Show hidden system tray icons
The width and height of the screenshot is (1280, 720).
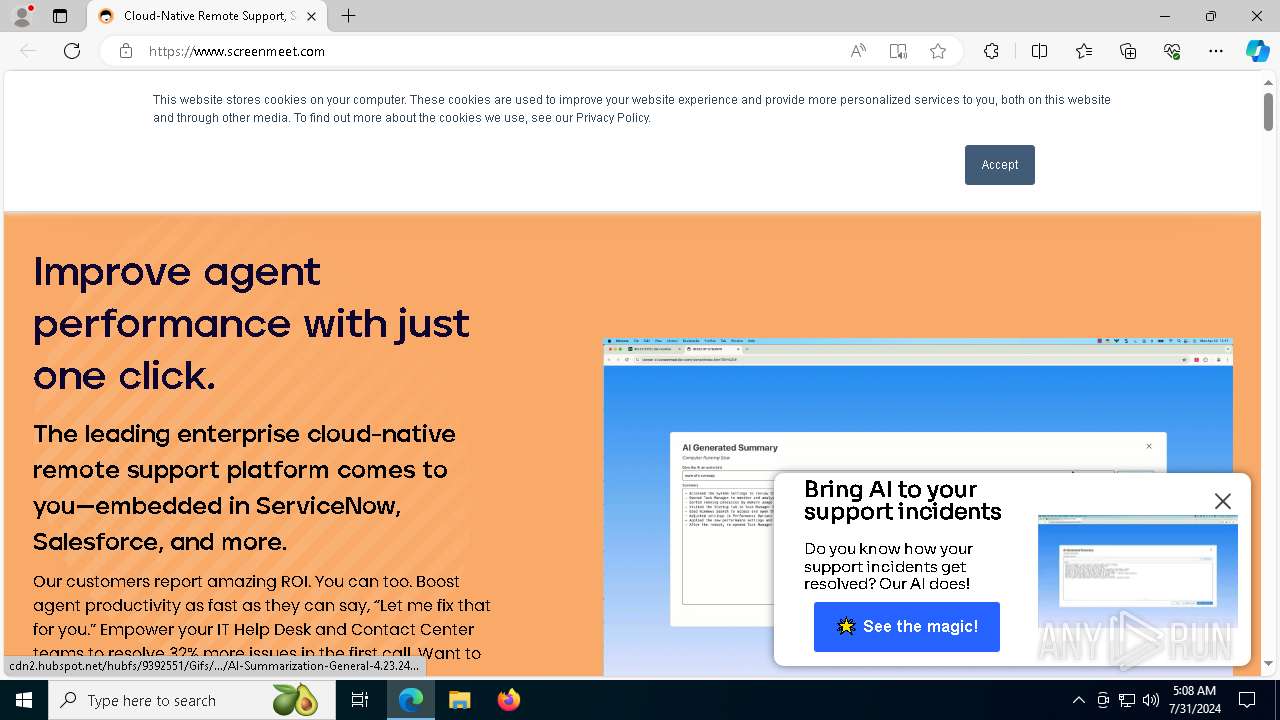click(x=1078, y=700)
